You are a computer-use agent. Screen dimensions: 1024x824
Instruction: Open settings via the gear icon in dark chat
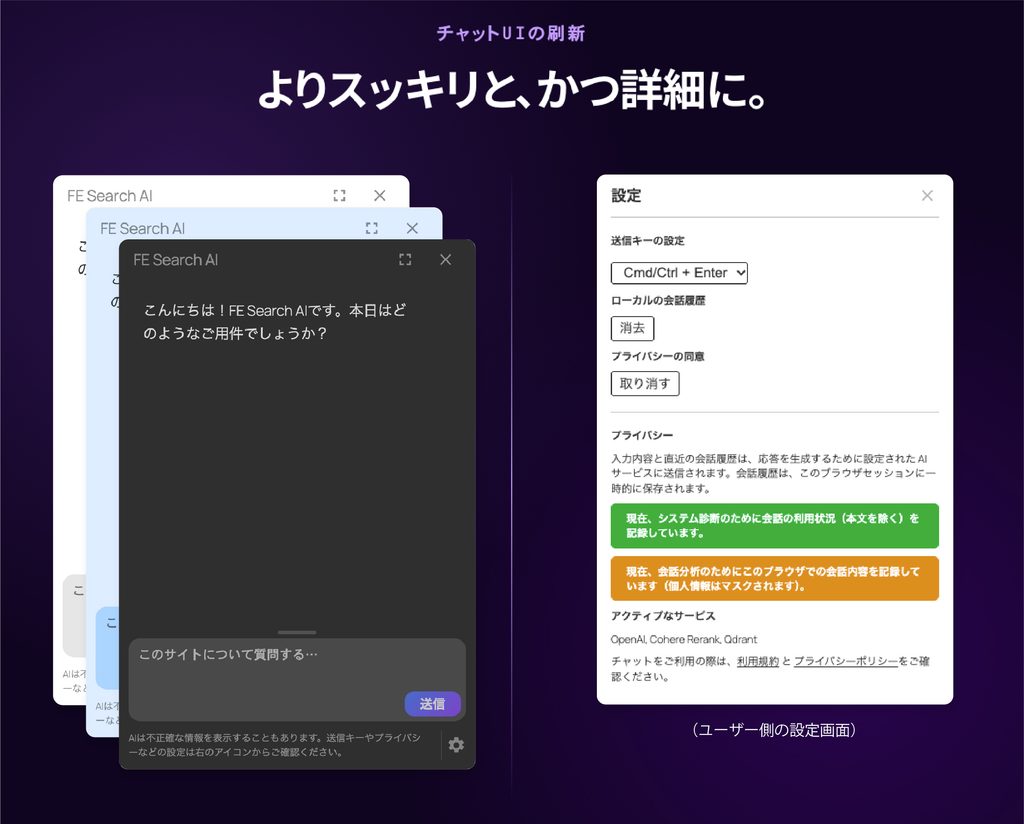[x=456, y=745]
